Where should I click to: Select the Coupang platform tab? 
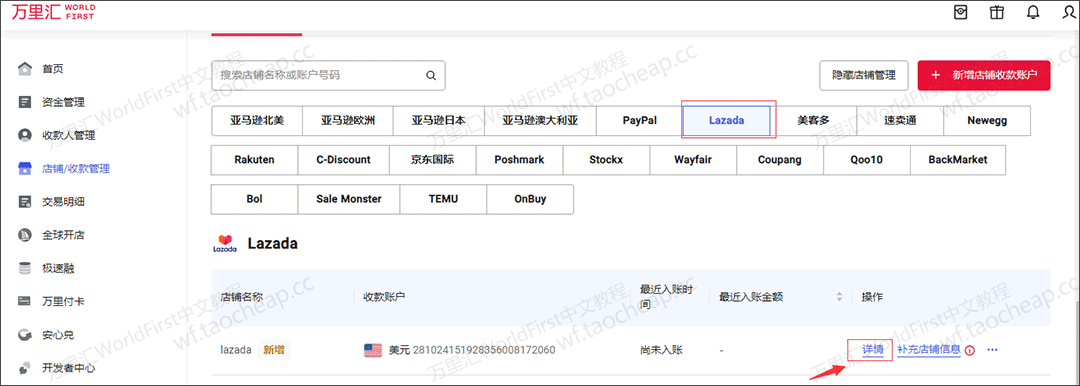(x=780, y=160)
